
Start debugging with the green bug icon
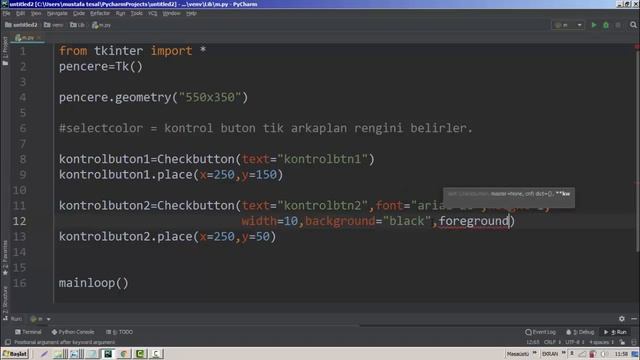click(x=606, y=25)
